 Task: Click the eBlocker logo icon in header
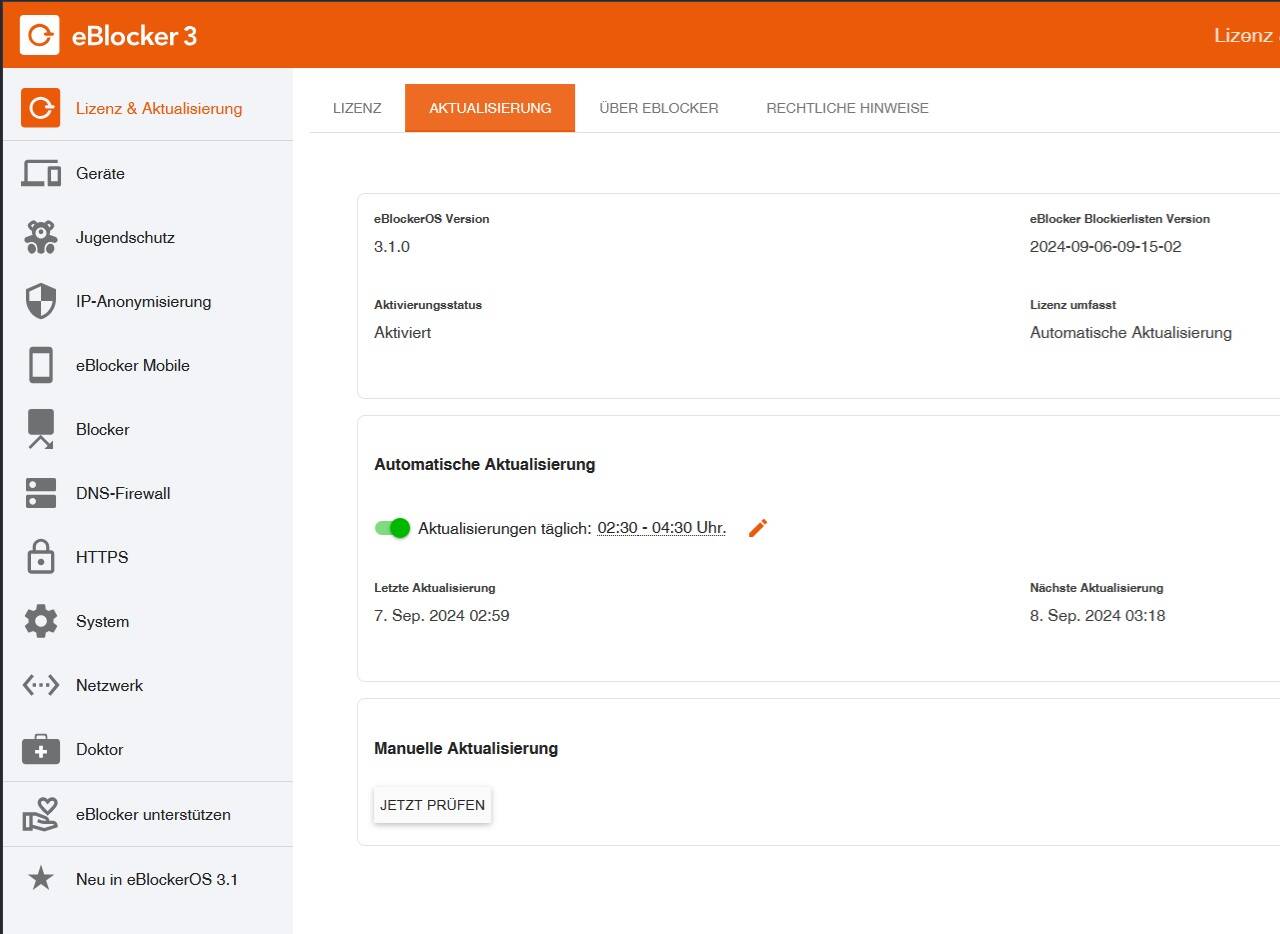tap(40, 35)
